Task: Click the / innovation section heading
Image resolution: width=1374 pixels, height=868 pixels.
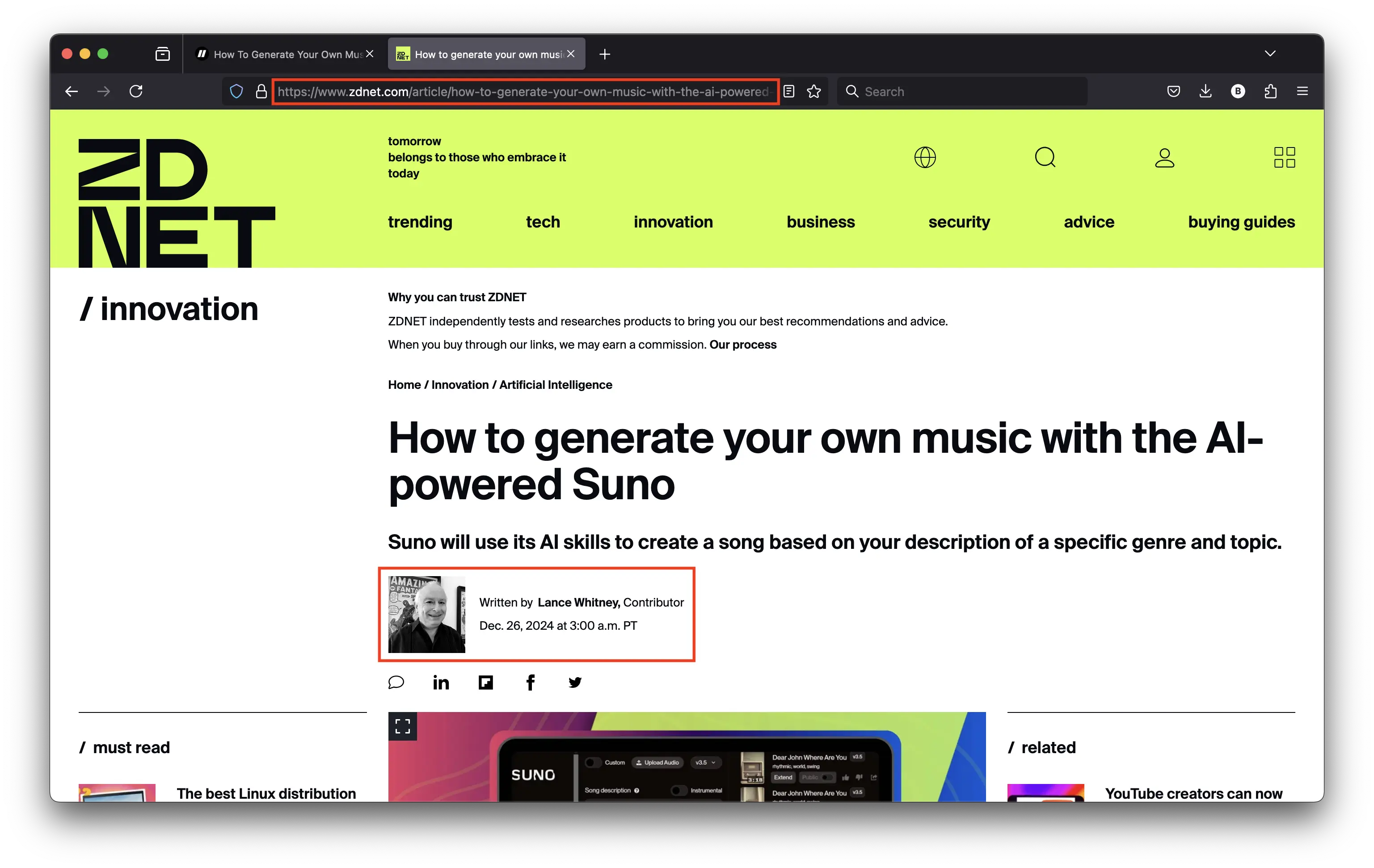Action: coord(169,309)
